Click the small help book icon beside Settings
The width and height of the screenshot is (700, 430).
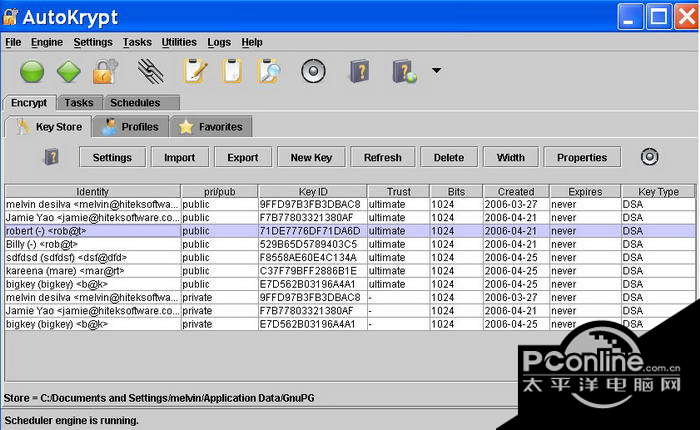(x=52, y=157)
